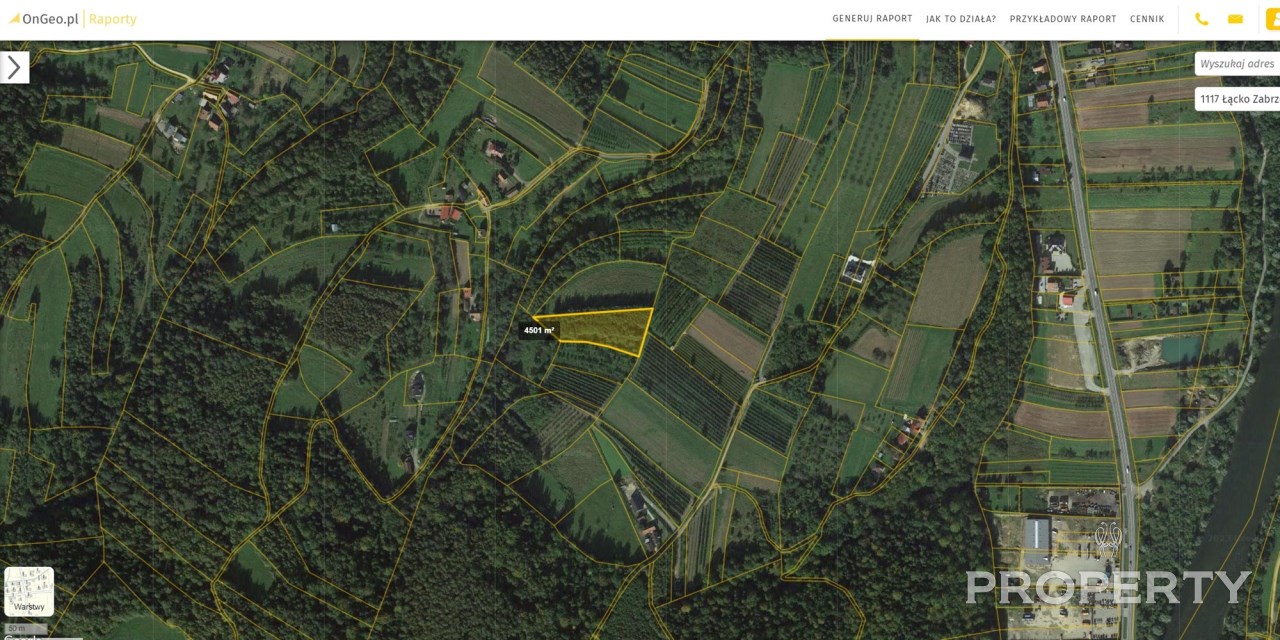The width and height of the screenshot is (1280, 640).
Task: Open the Warstwy layers switcher
Action: point(29,592)
